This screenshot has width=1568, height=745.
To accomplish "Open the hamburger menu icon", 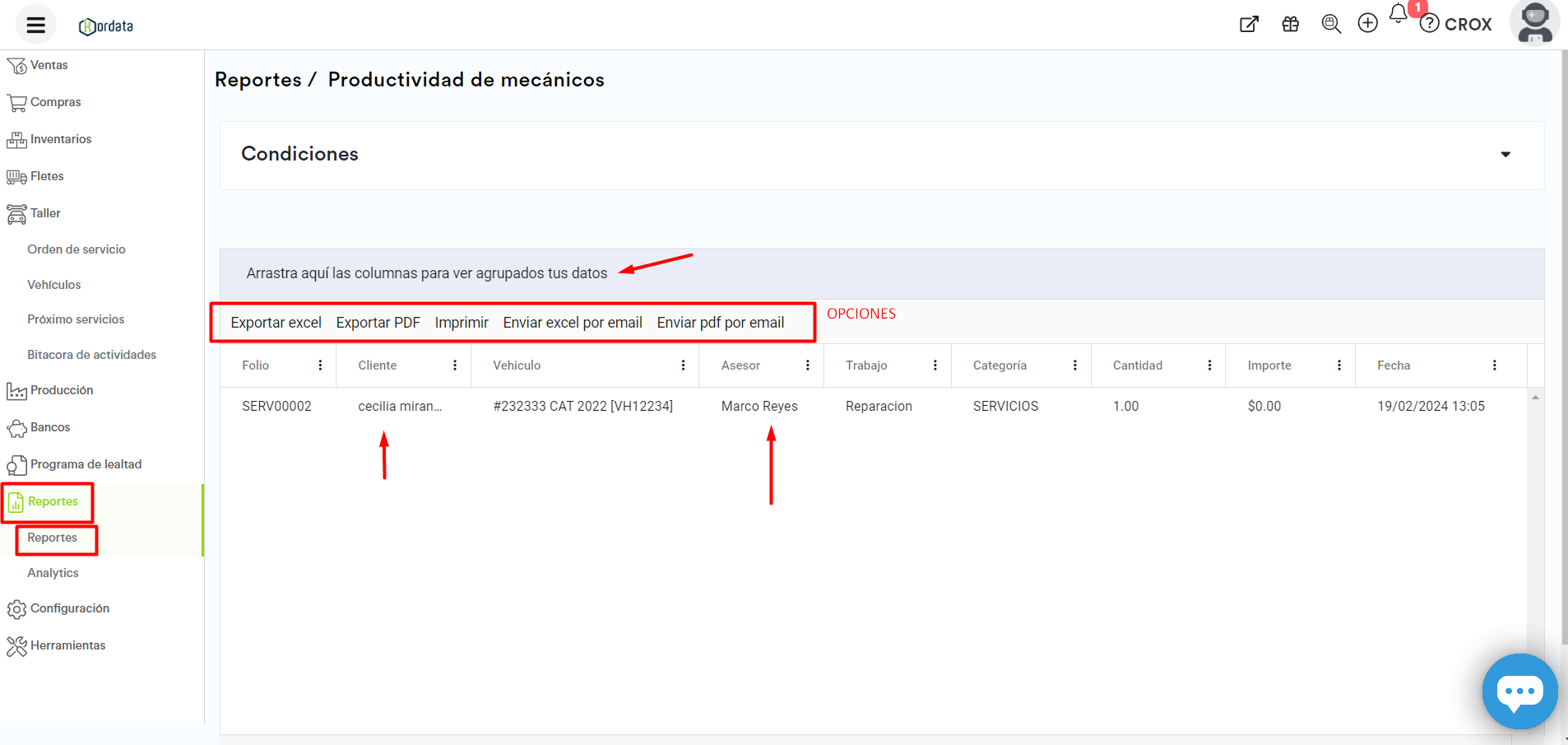I will click(35, 25).
